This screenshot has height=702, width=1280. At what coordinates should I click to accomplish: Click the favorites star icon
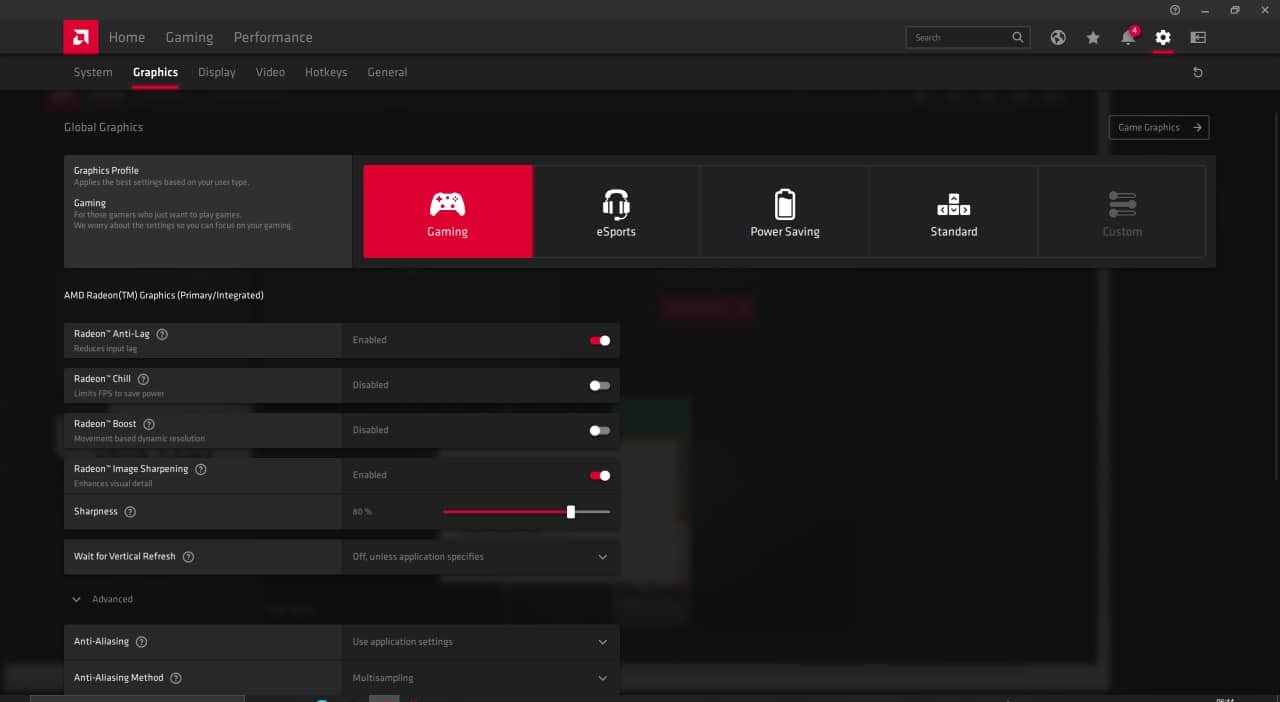1093,37
